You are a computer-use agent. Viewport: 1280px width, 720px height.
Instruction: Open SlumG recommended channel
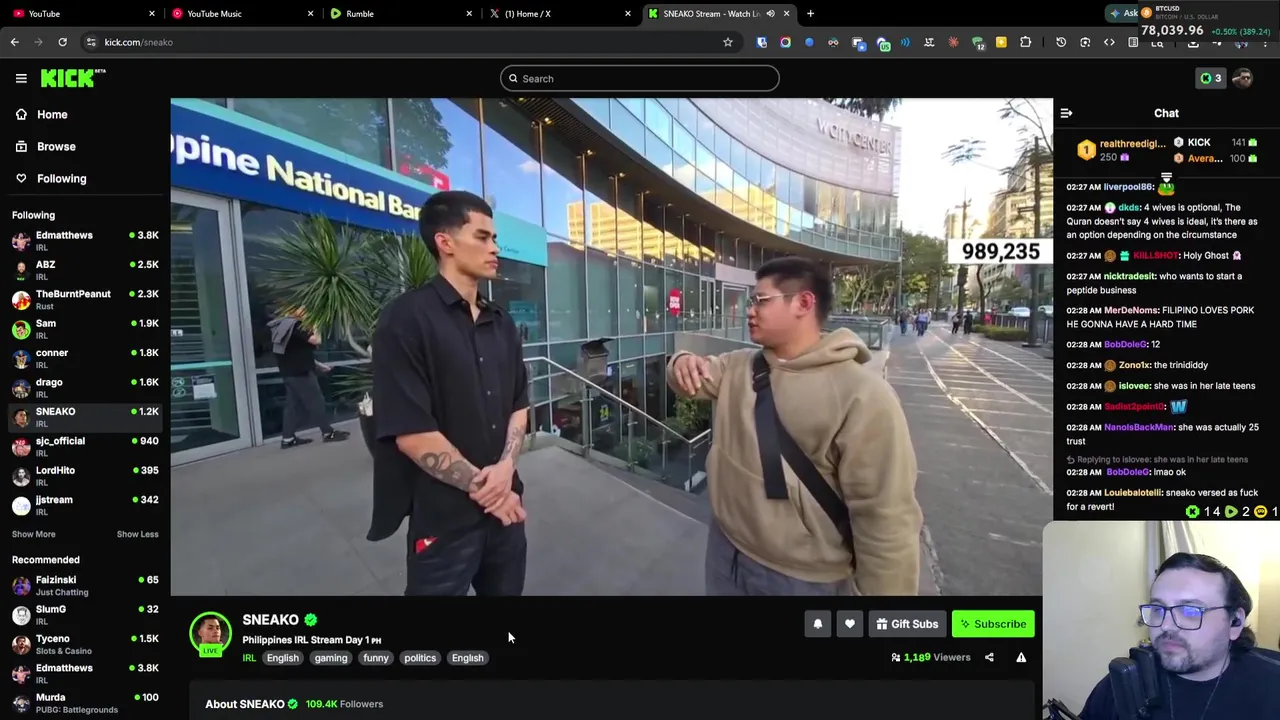tap(85, 614)
